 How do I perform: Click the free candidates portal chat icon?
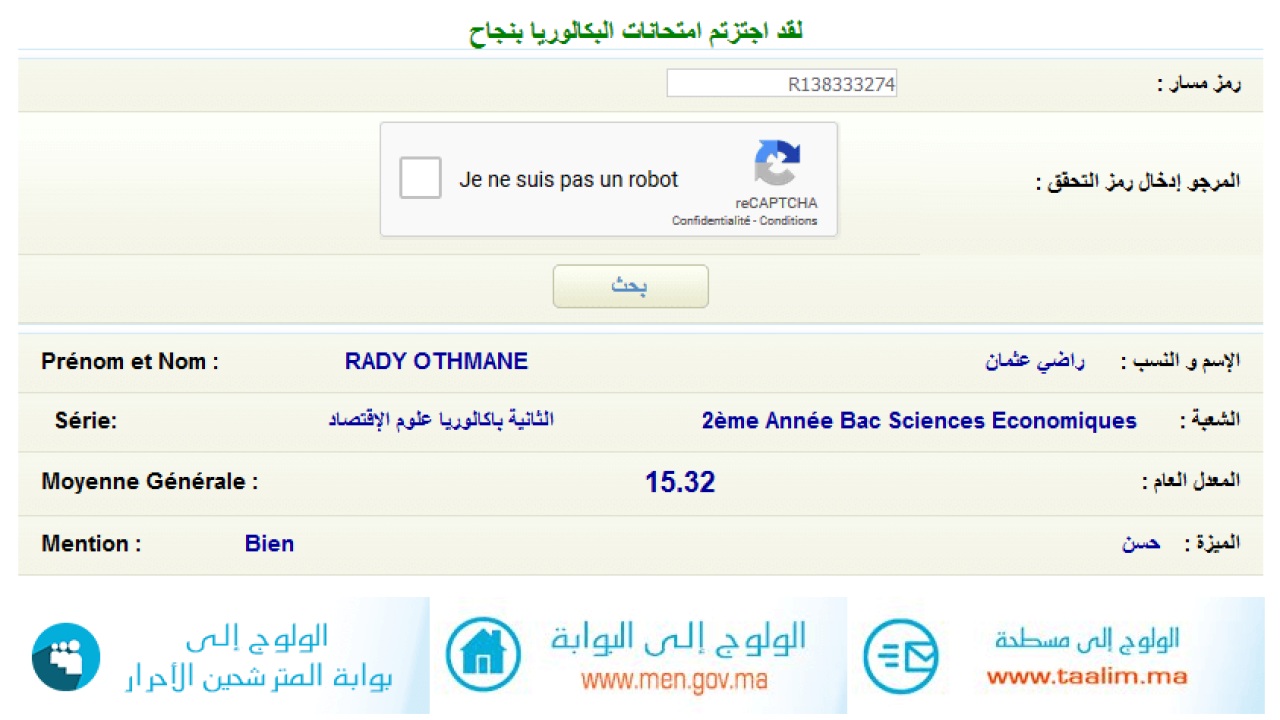point(66,656)
